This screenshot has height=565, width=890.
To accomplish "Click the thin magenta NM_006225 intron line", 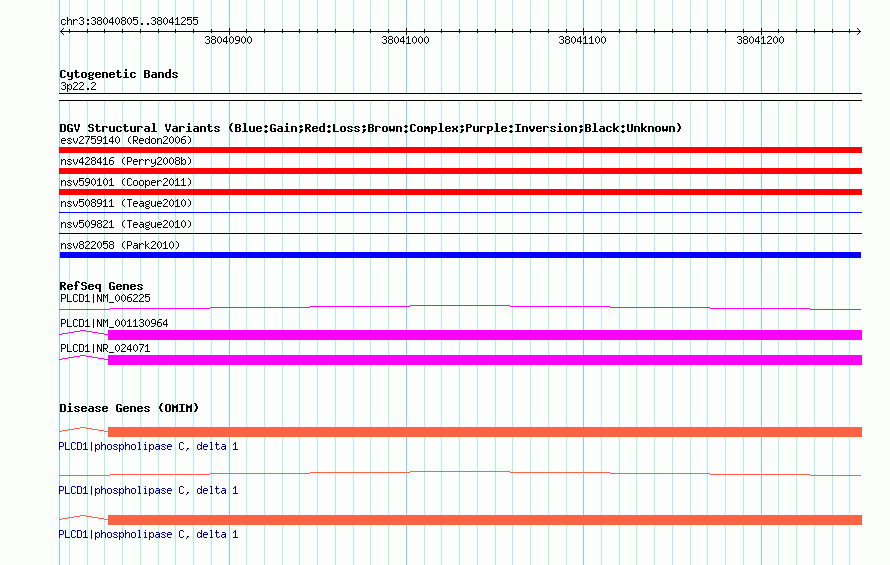I will point(460,308).
